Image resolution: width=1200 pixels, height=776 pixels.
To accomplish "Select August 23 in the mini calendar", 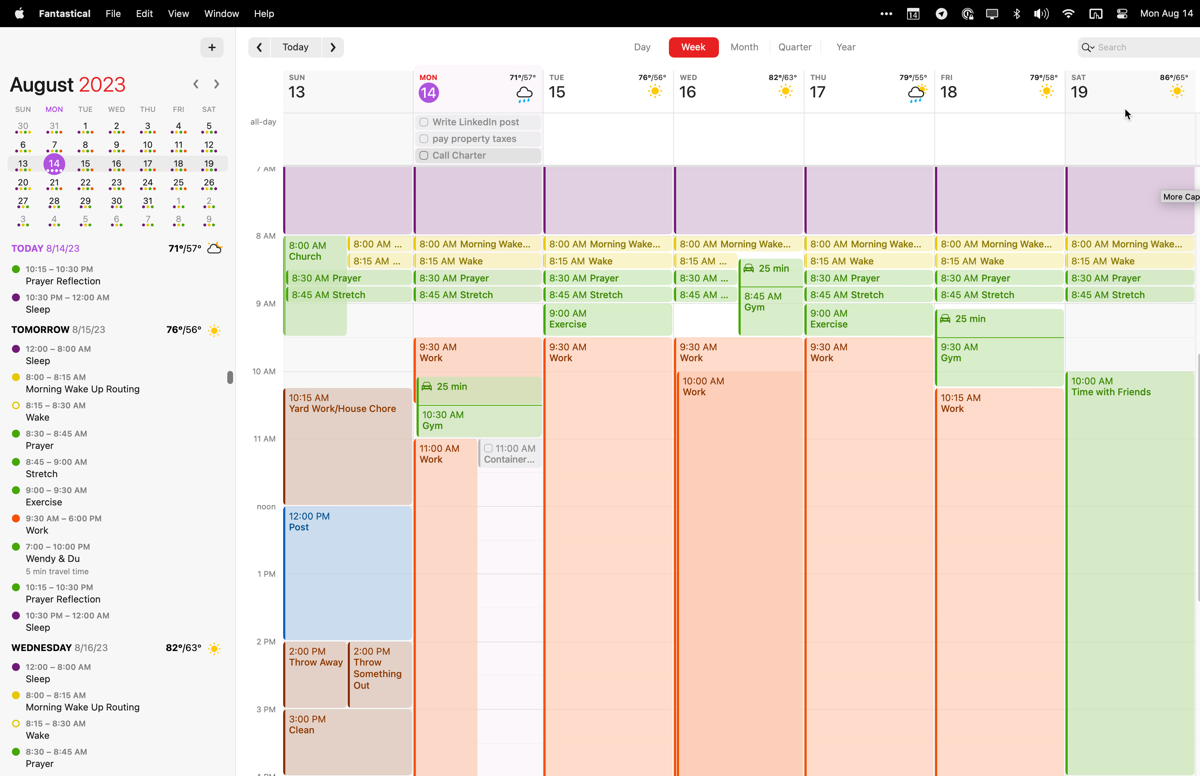I will (x=116, y=183).
